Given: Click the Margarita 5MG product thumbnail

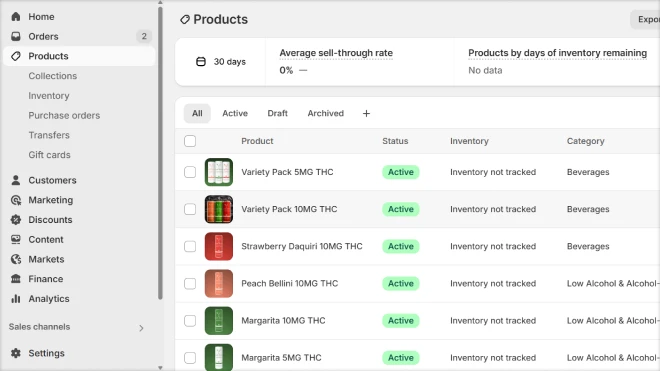Looking at the screenshot, I should pyautogui.click(x=218, y=357).
